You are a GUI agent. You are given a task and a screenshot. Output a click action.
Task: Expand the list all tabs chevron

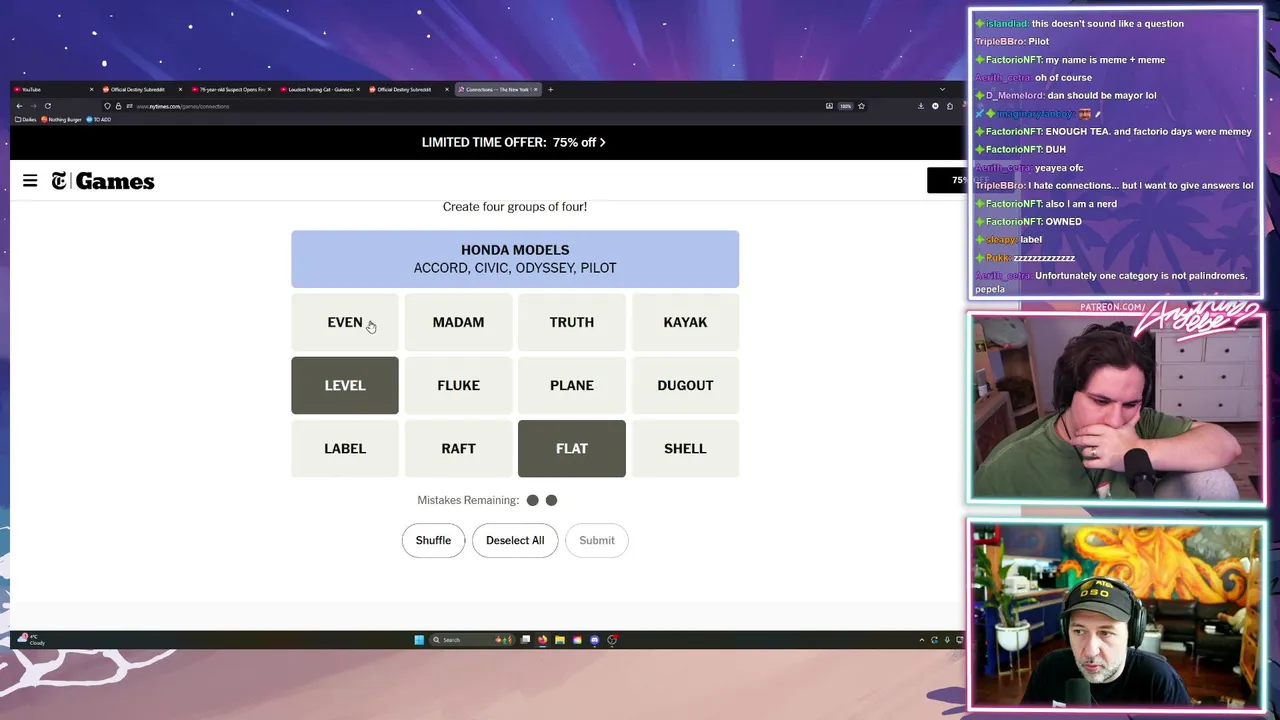[942, 89]
